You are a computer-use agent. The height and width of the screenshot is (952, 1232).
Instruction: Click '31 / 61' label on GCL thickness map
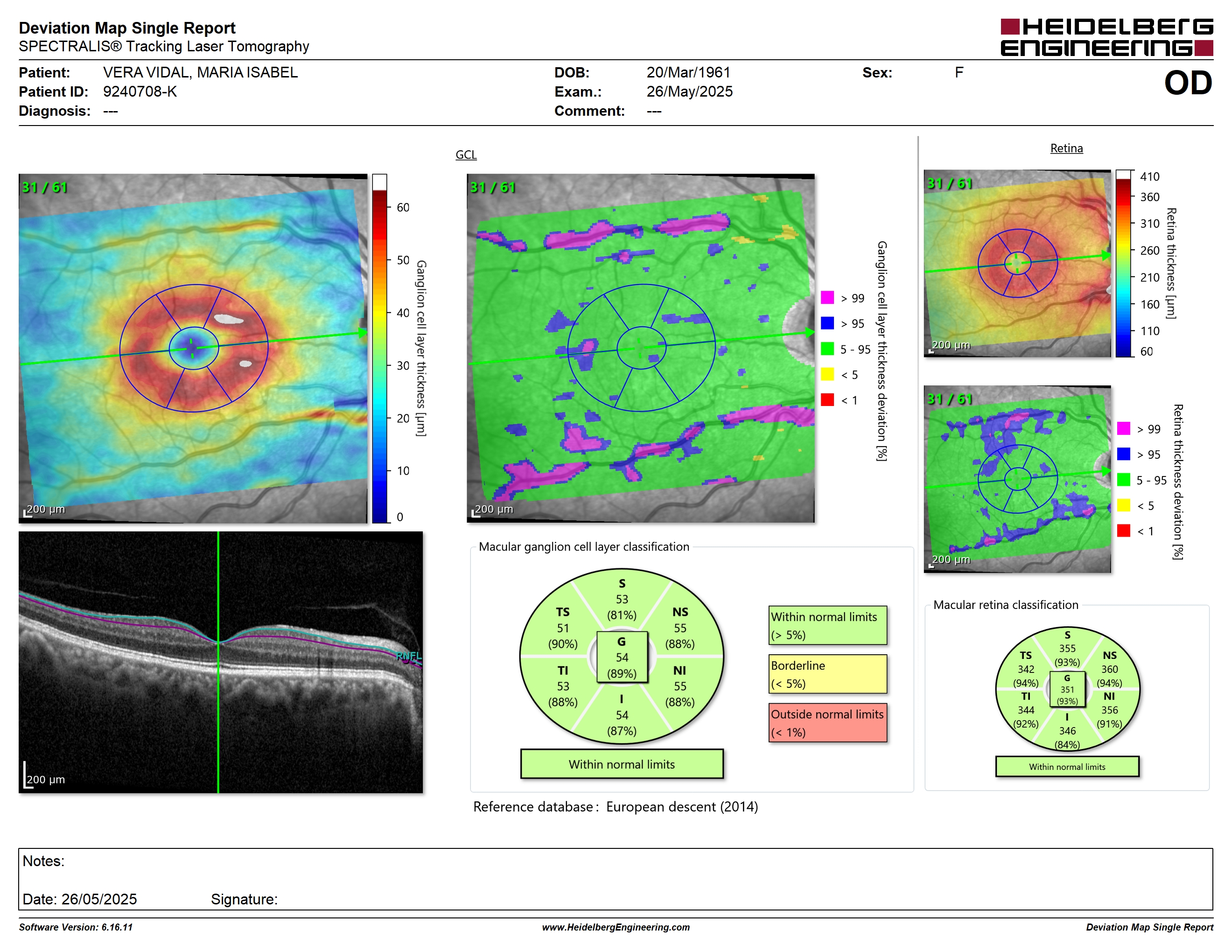[44, 187]
